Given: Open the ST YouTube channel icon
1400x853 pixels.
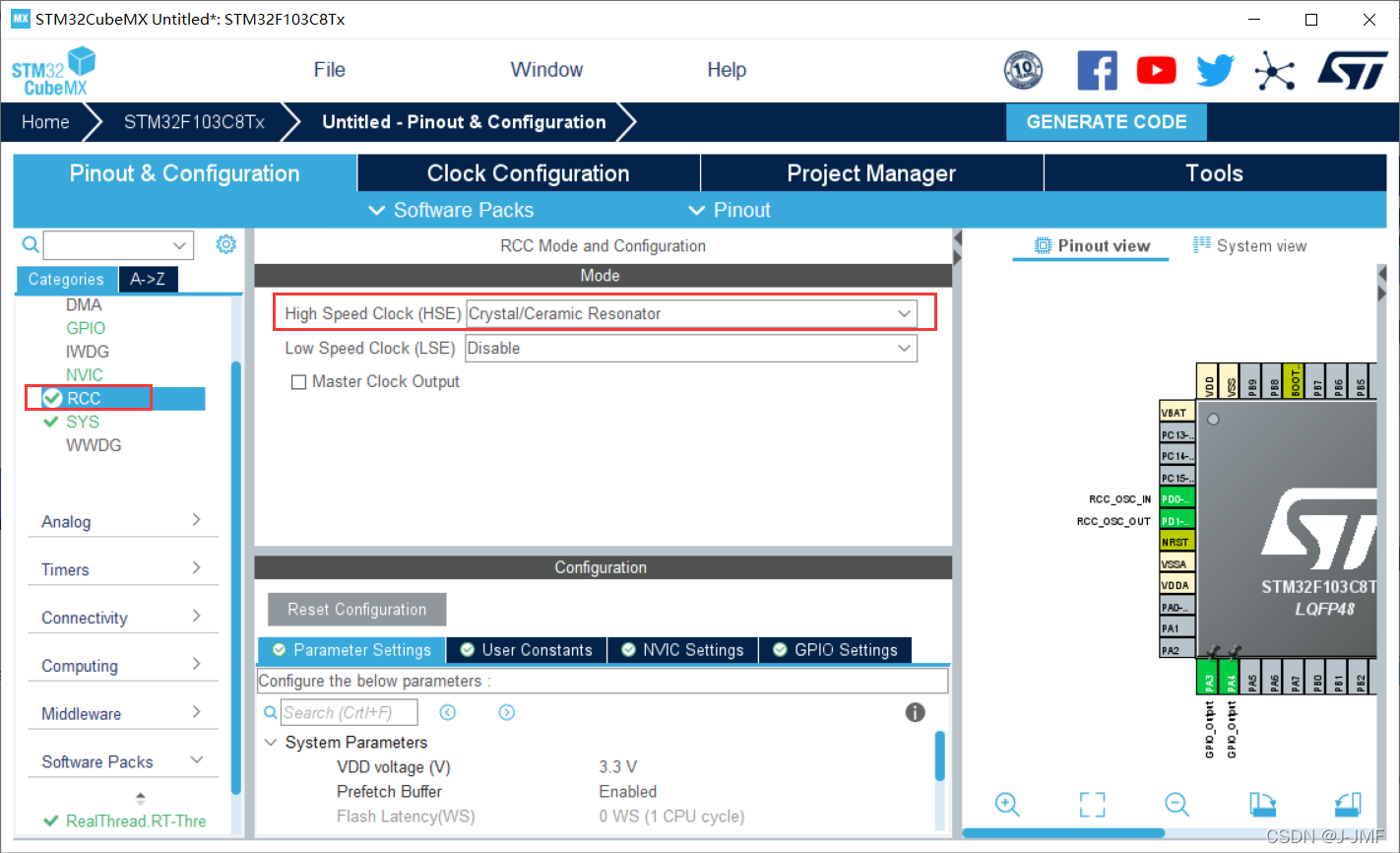Looking at the screenshot, I should pyautogui.click(x=1156, y=70).
